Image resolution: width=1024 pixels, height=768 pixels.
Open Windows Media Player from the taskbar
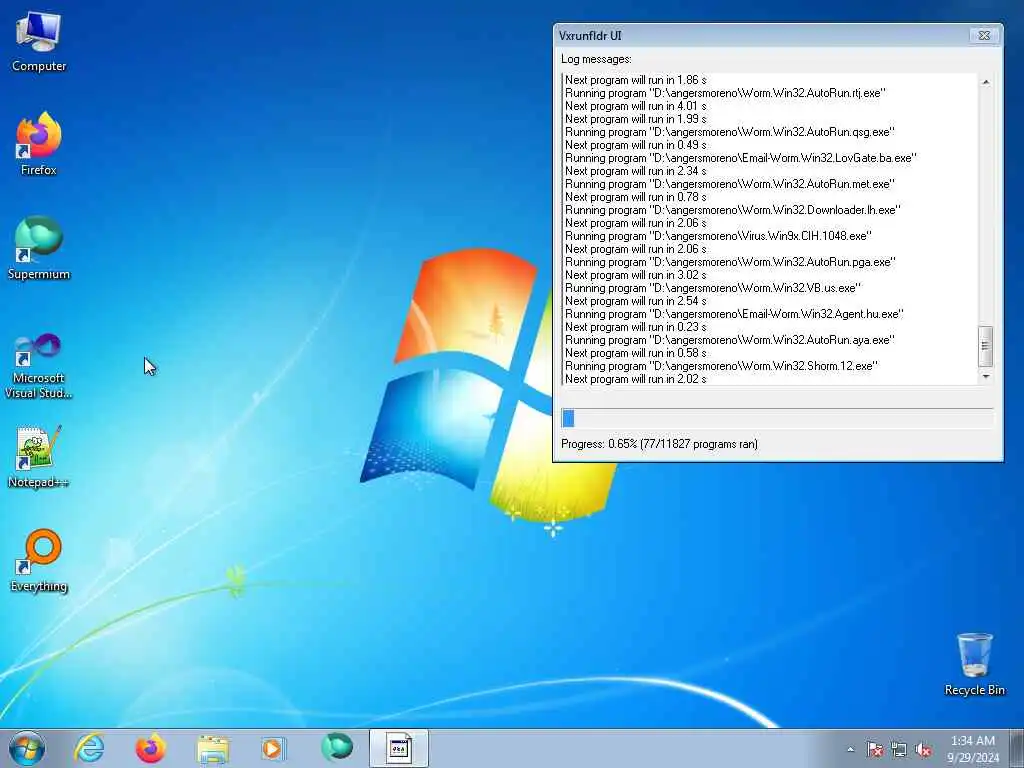coord(273,748)
